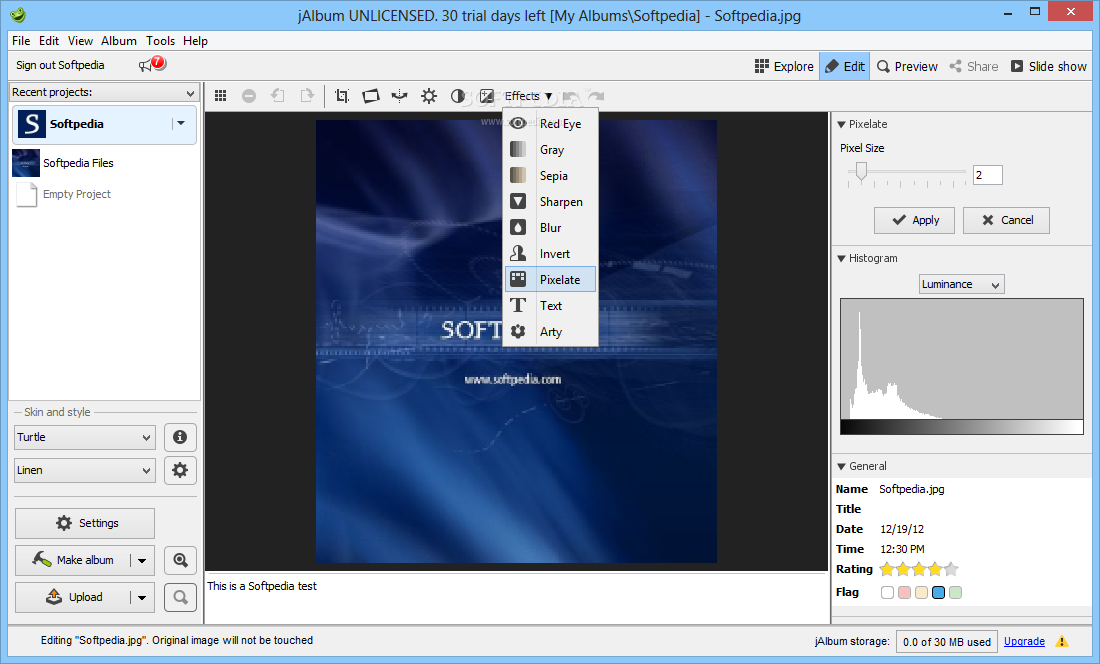This screenshot has width=1100, height=664.
Task: Set rating to the first star
Action: (x=887, y=569)
